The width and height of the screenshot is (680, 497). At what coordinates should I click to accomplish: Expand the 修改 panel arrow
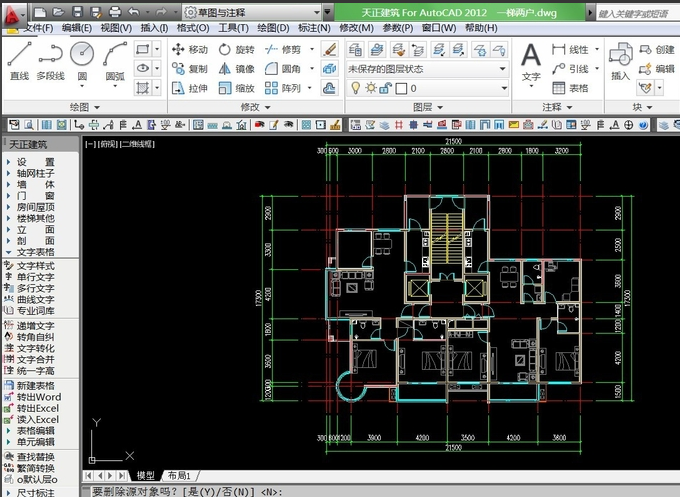click(268, 107)
